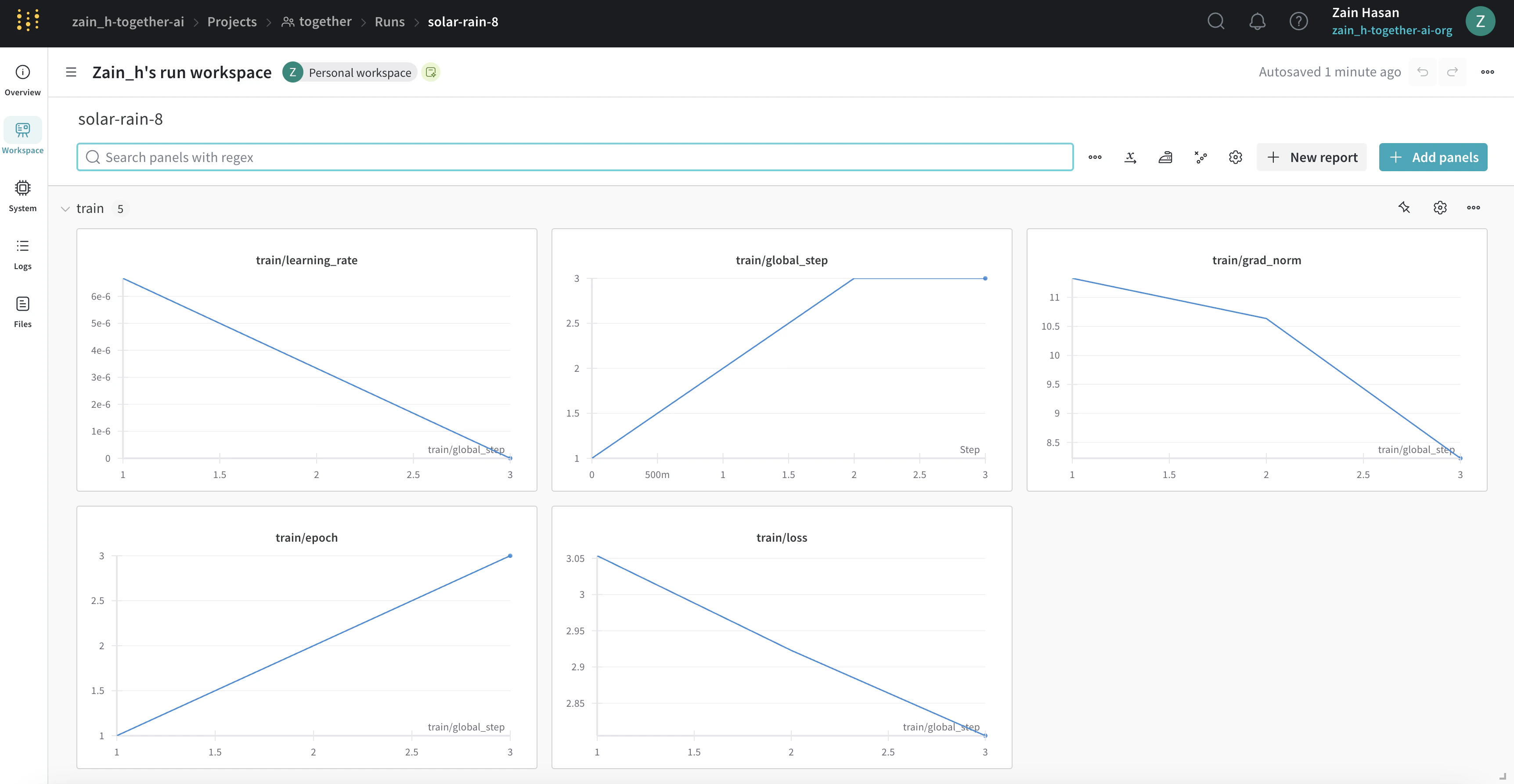
Task: Click the smoothing iron icon in the toolbar
Action: pyautogui.click(x=1165, y=157)
